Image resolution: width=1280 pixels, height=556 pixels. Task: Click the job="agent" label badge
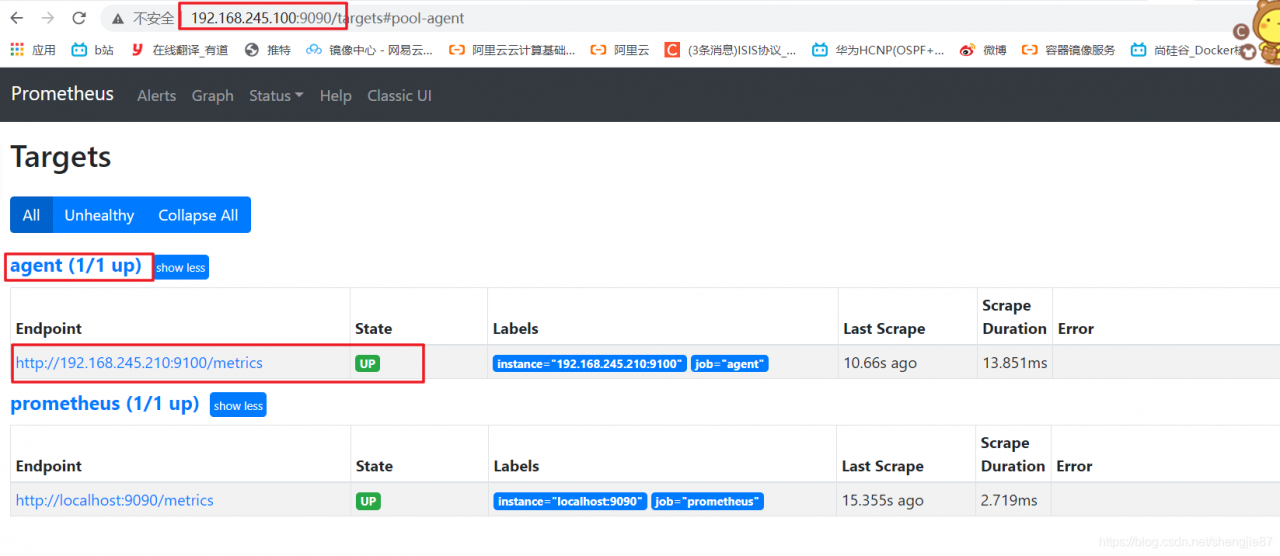(x=730, y=364)
